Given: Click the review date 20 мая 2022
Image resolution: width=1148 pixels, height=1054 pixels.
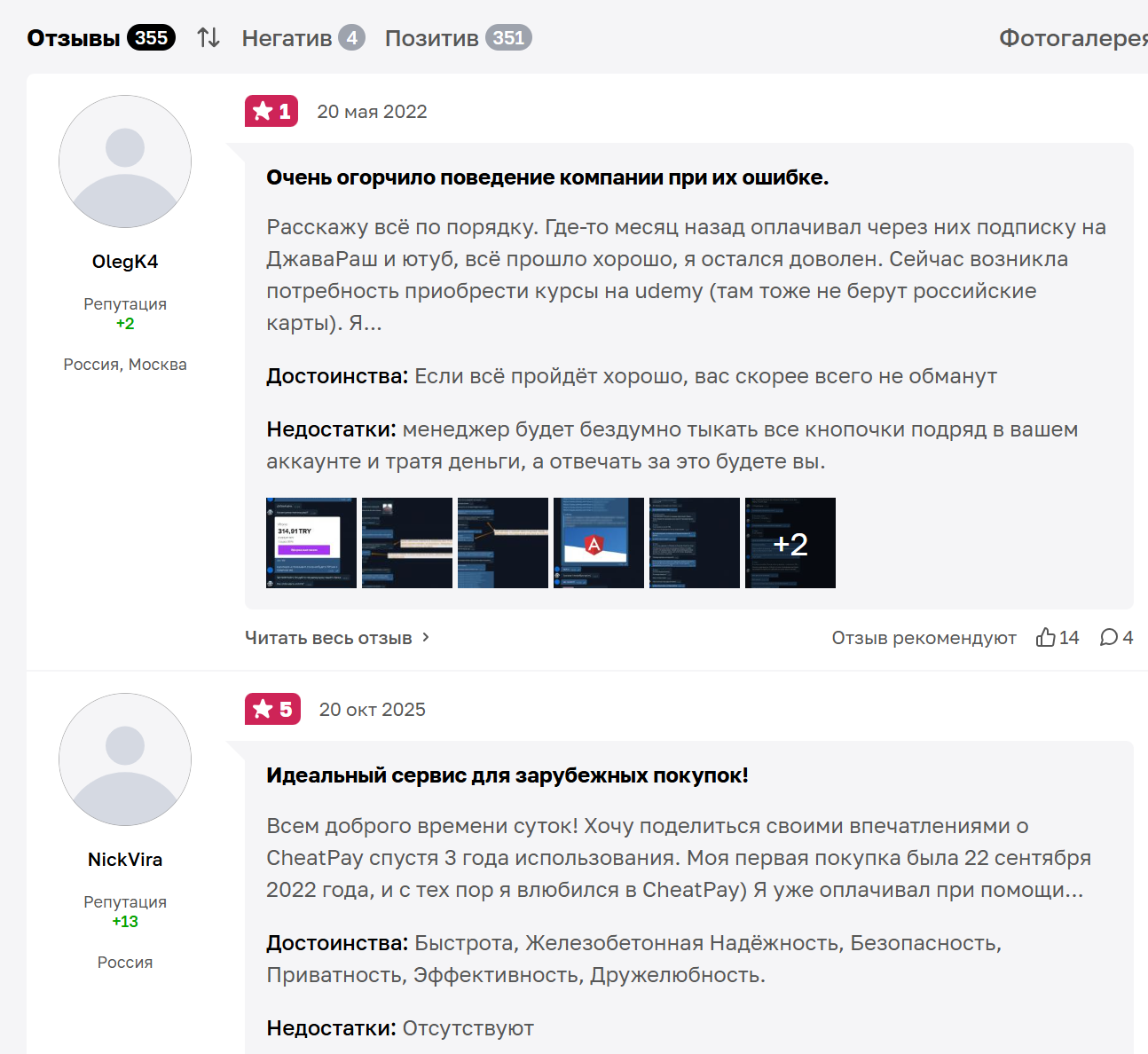Looking at the screenshot, I should [x=372, y=111].
